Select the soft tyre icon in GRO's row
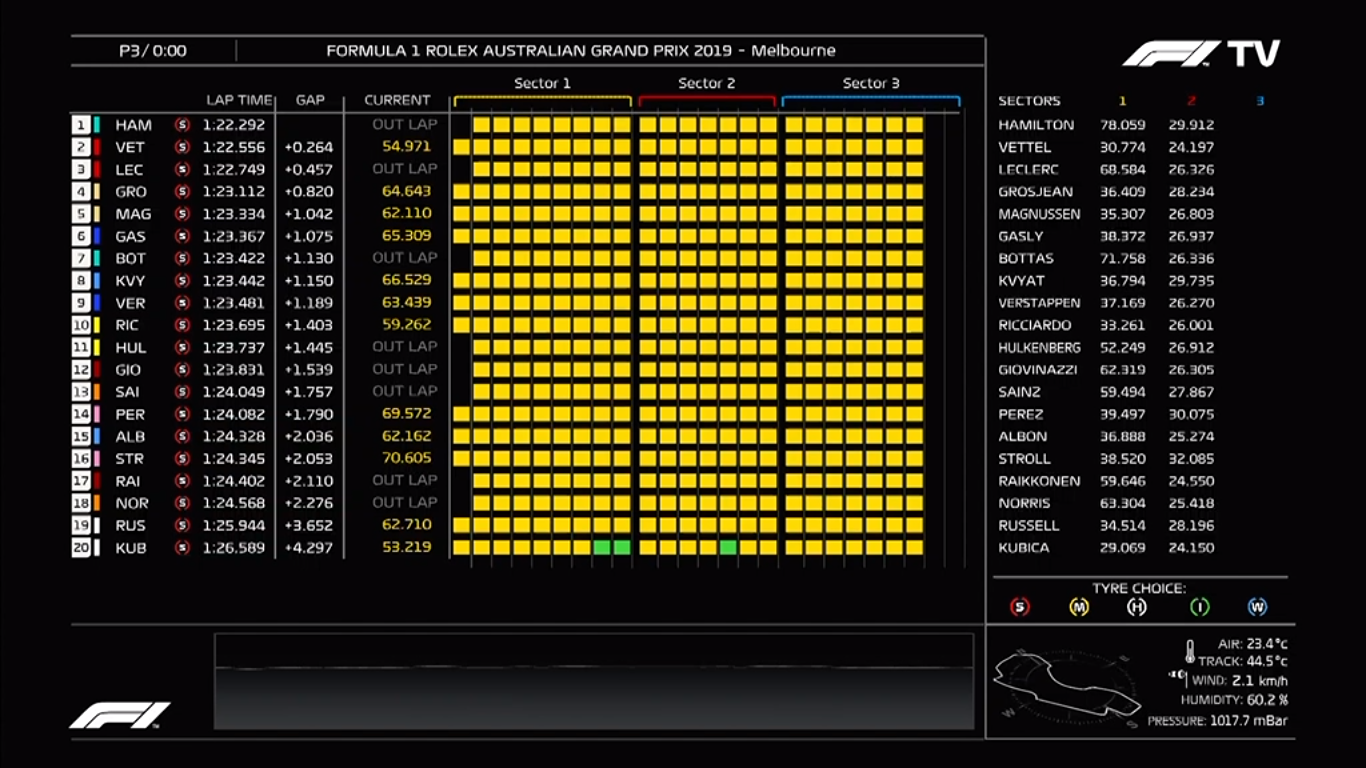Viewport: 1366px width, 768px height. [182, 192]
